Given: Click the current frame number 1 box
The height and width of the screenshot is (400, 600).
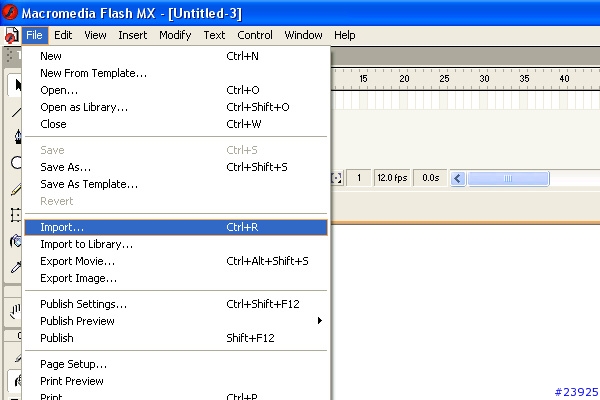Looking at the screenshot, I should 359,178.
